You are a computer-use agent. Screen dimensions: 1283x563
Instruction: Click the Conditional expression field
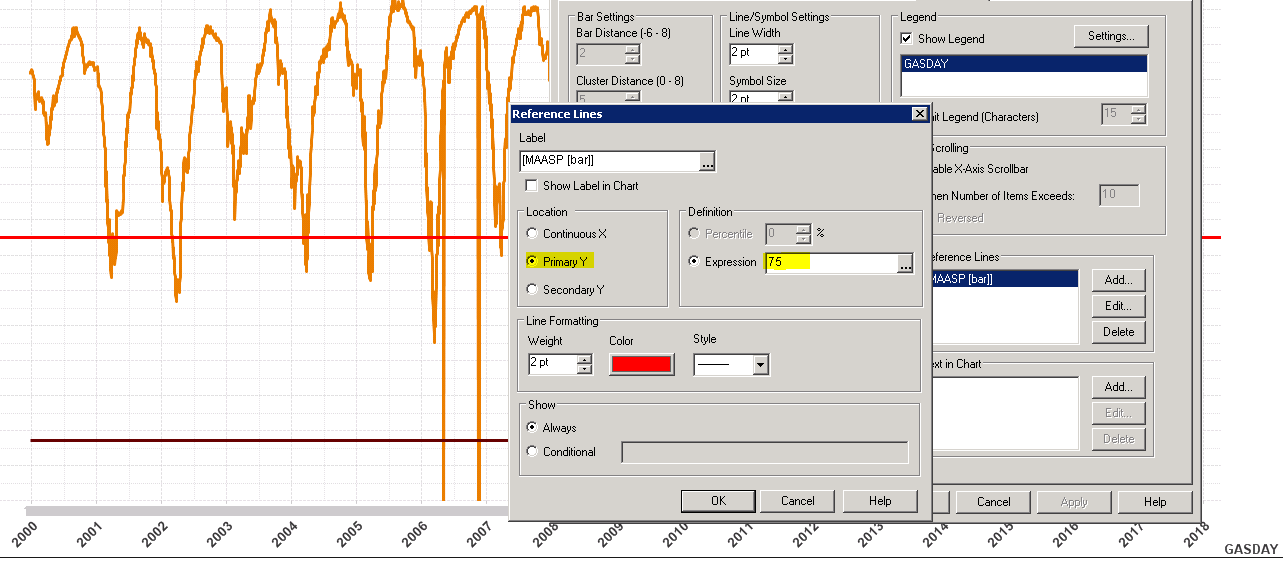[765, 452]
